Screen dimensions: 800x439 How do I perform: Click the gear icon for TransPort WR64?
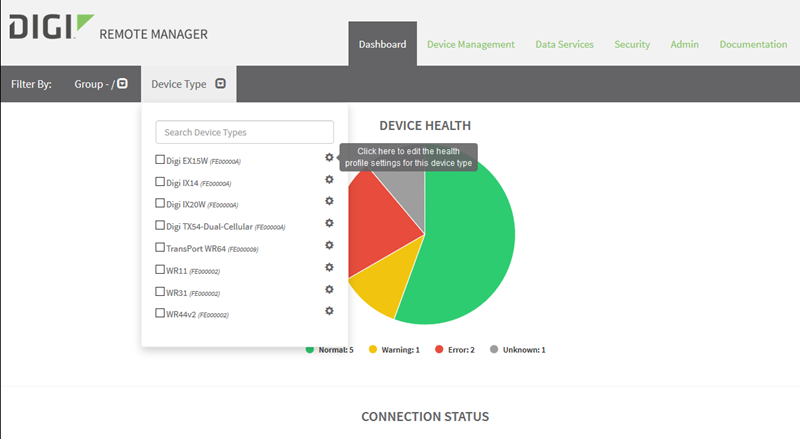(329, 245)
